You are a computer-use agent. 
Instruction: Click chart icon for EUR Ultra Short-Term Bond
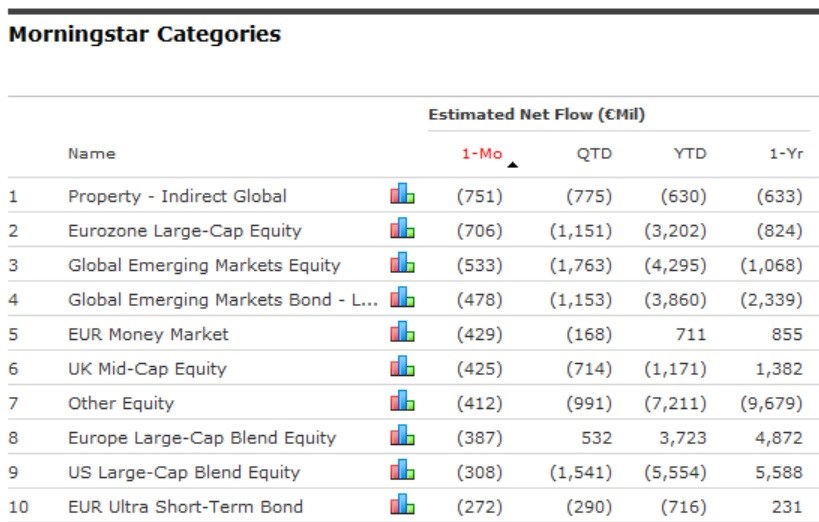point(402,505)
